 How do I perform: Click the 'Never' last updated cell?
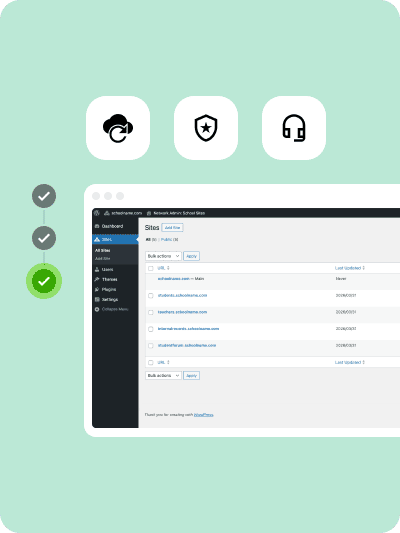point(341,279)
